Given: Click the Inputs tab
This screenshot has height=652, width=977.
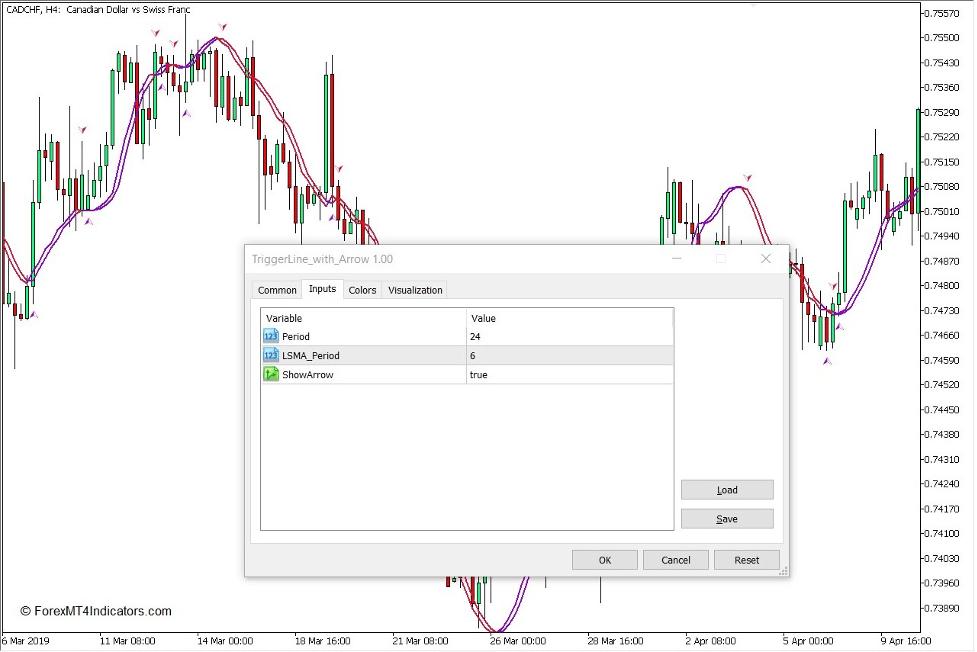Looking at the screenshot, I should (x=322, y=290).
